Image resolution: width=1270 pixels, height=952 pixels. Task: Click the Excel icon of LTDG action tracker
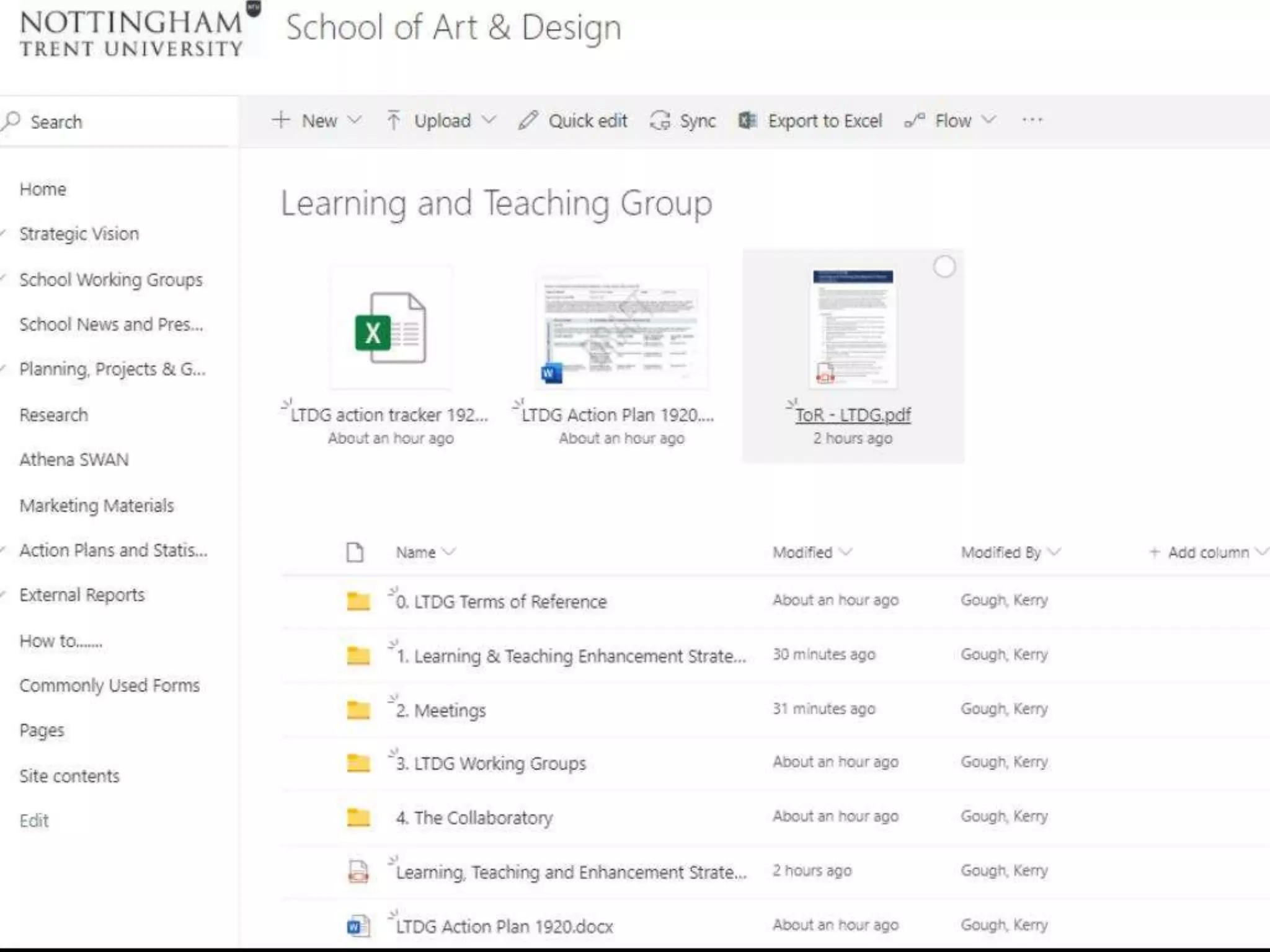(390, 328)
